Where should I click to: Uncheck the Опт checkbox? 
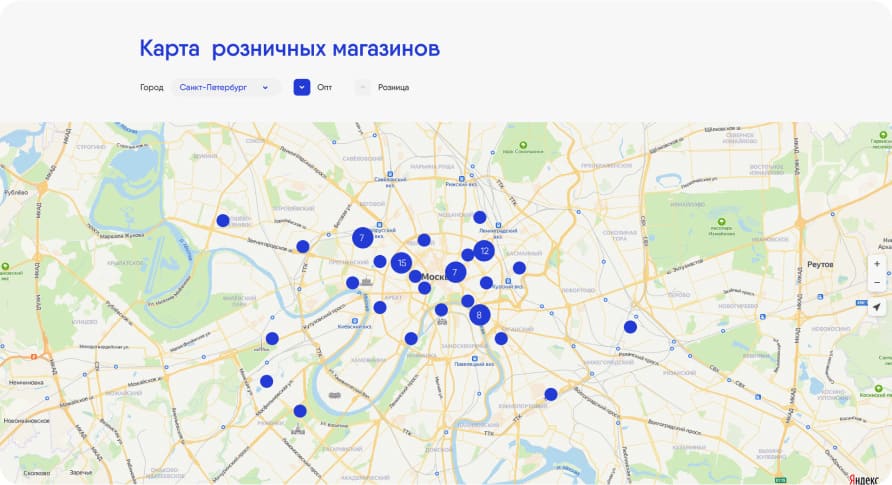tap(302, 88)
